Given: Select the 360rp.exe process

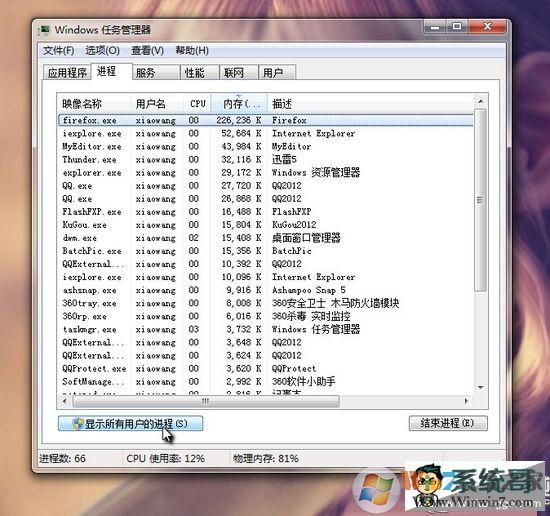Looking at the screenshot, I should click(x=266, y=316).
